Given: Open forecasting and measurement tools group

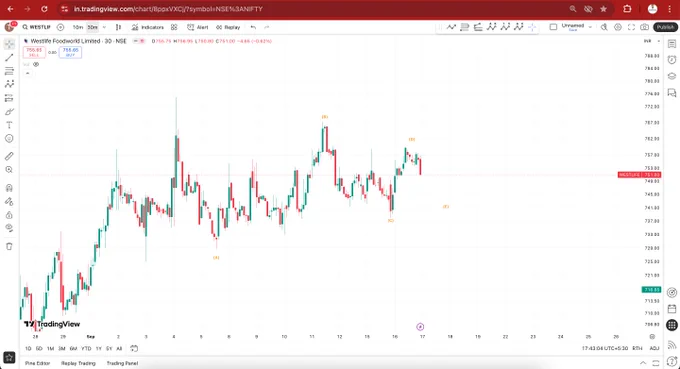Looking at the screenshot, I should pos(9,98).
